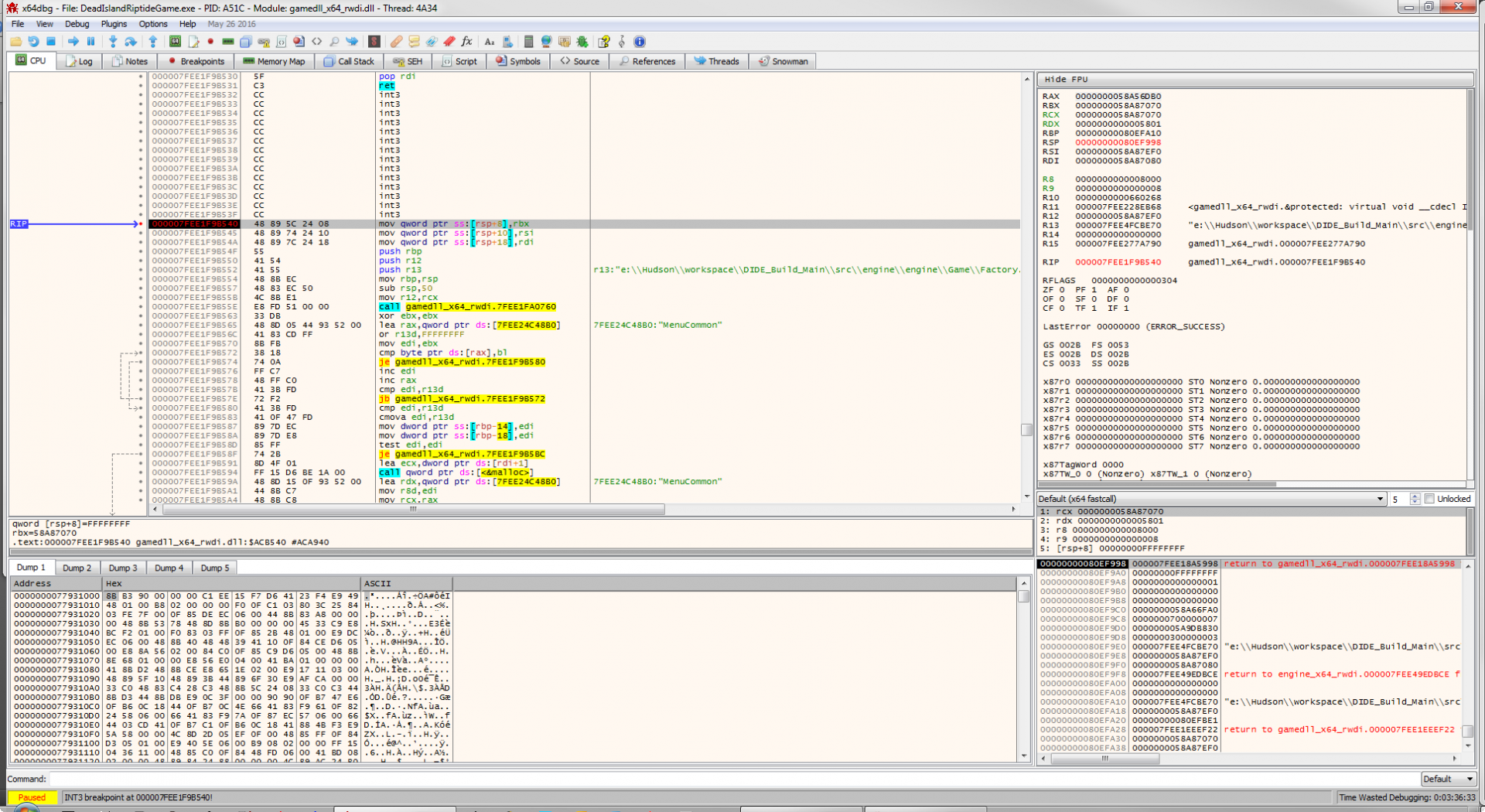
Task: Restart debugging with the Restart icon
Action: click(33, 42)
